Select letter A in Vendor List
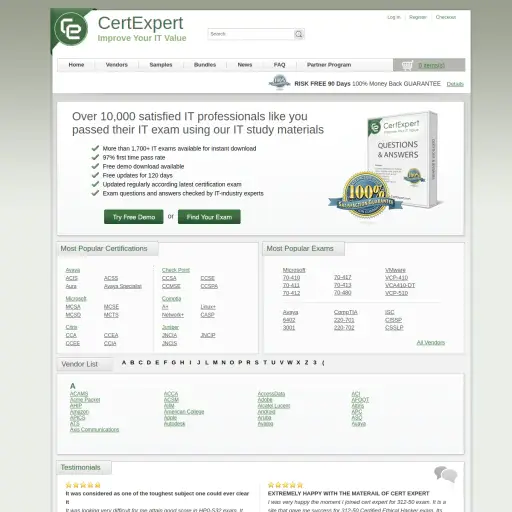Image resolution: width=512 pixels, height=512 pixels. click(124, 362)
